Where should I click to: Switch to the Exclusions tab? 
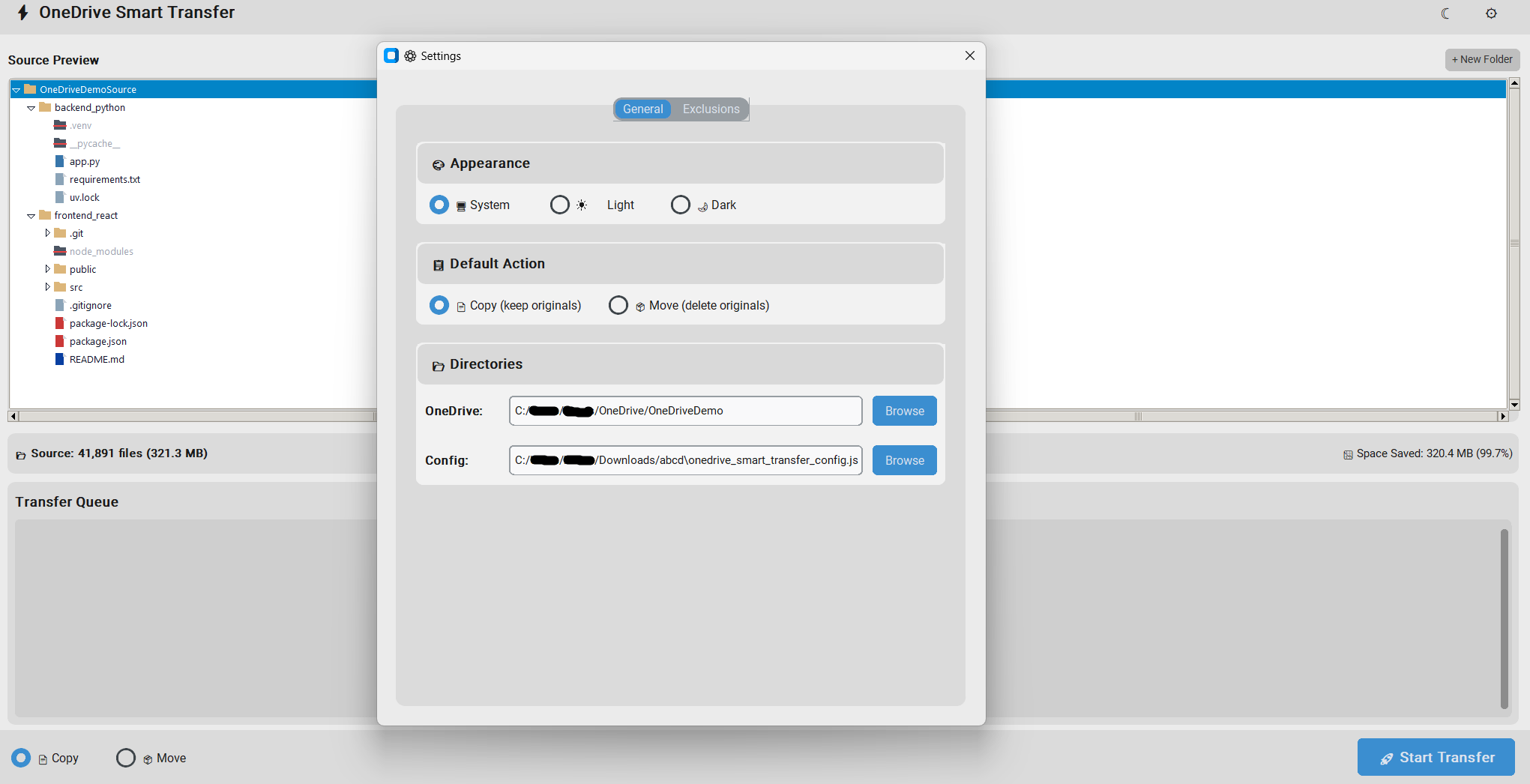click(x=711, y=109)
